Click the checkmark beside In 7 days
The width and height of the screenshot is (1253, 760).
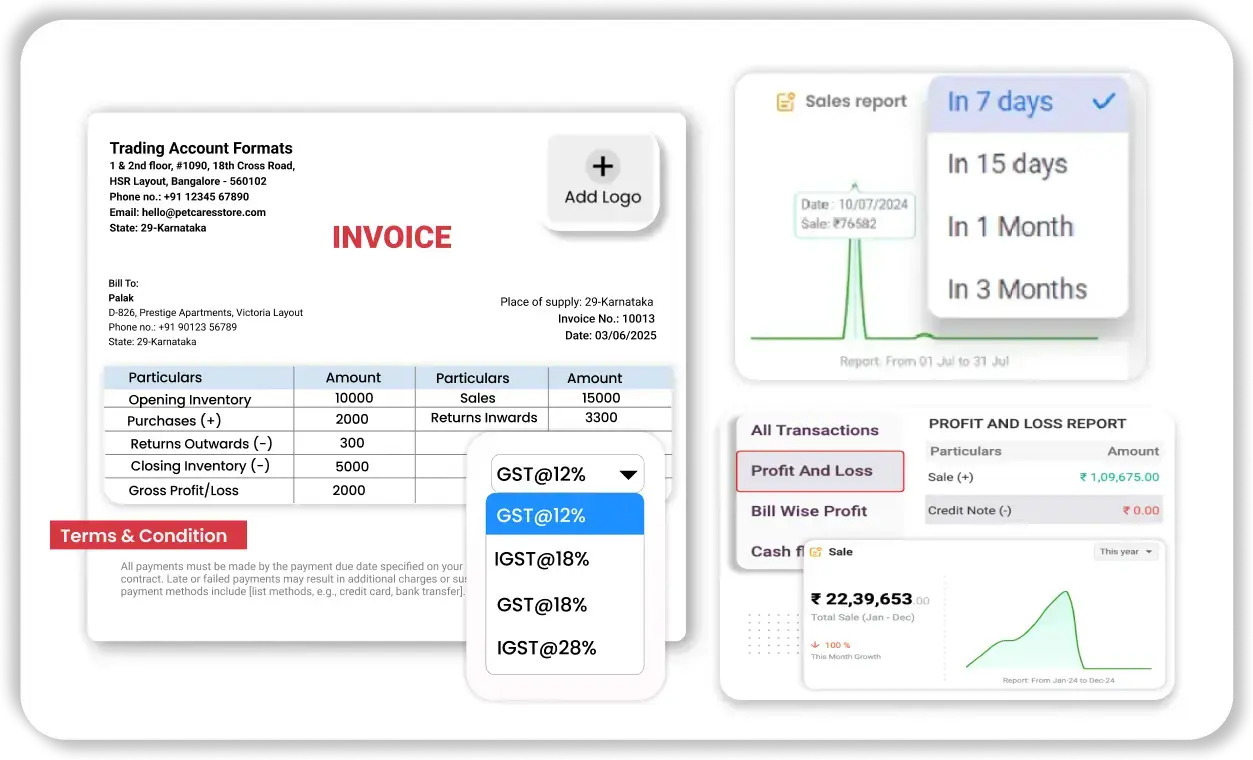tap(1104, 101)
